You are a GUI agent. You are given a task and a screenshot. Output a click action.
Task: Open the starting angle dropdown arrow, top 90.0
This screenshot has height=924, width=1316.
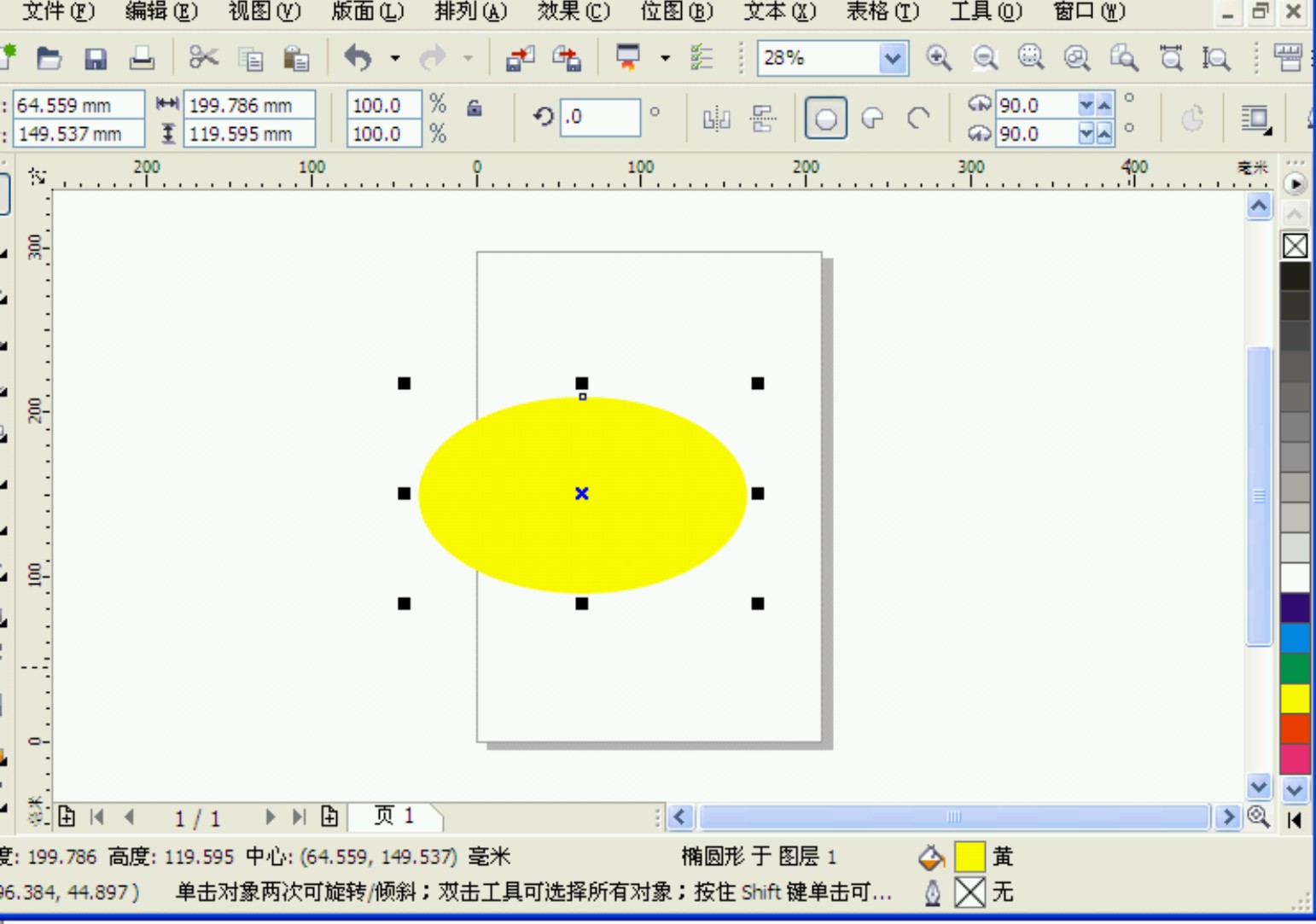(1086, 105)
